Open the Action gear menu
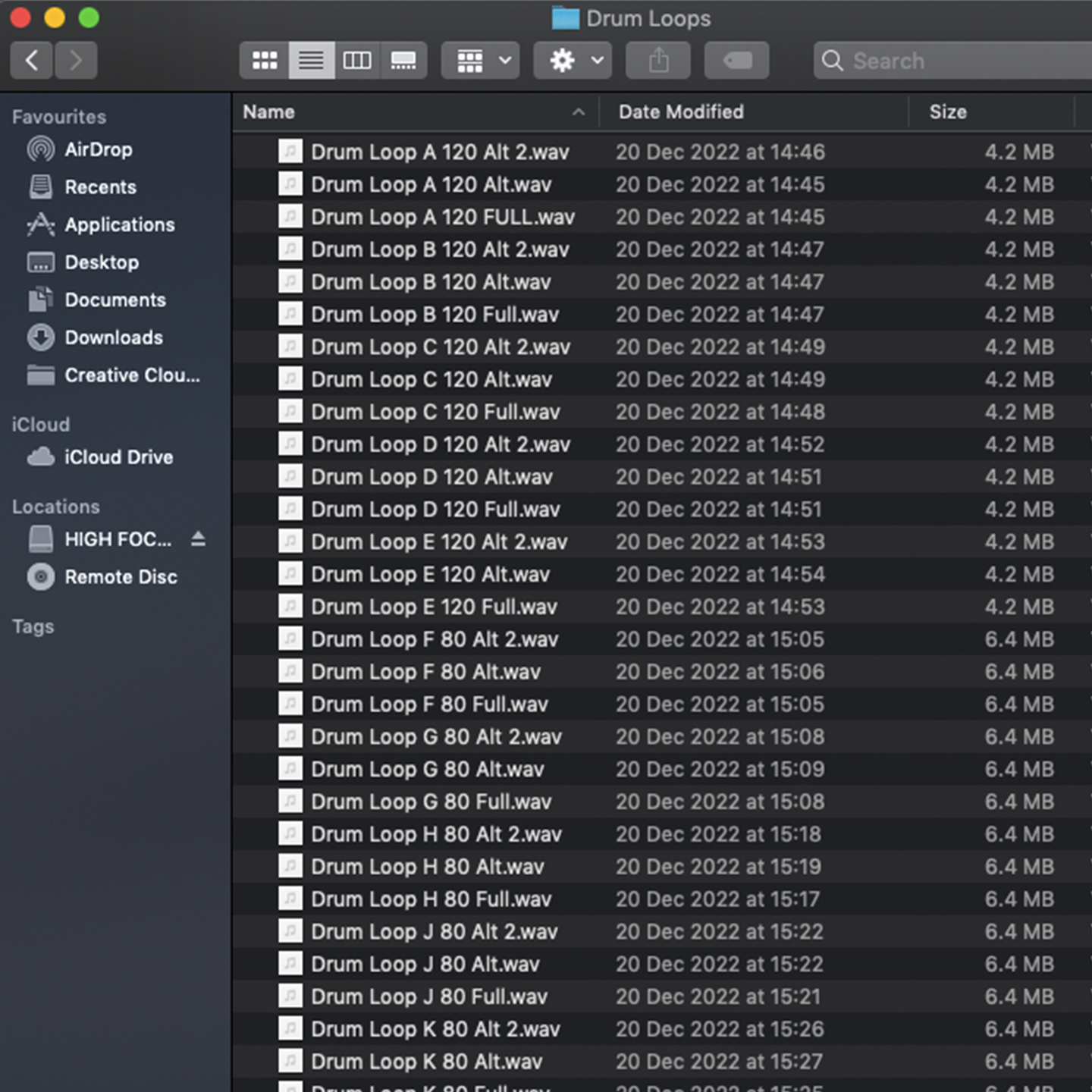Image resolution: width=1092 pixels, height=1092 pixels. point(573,61)
